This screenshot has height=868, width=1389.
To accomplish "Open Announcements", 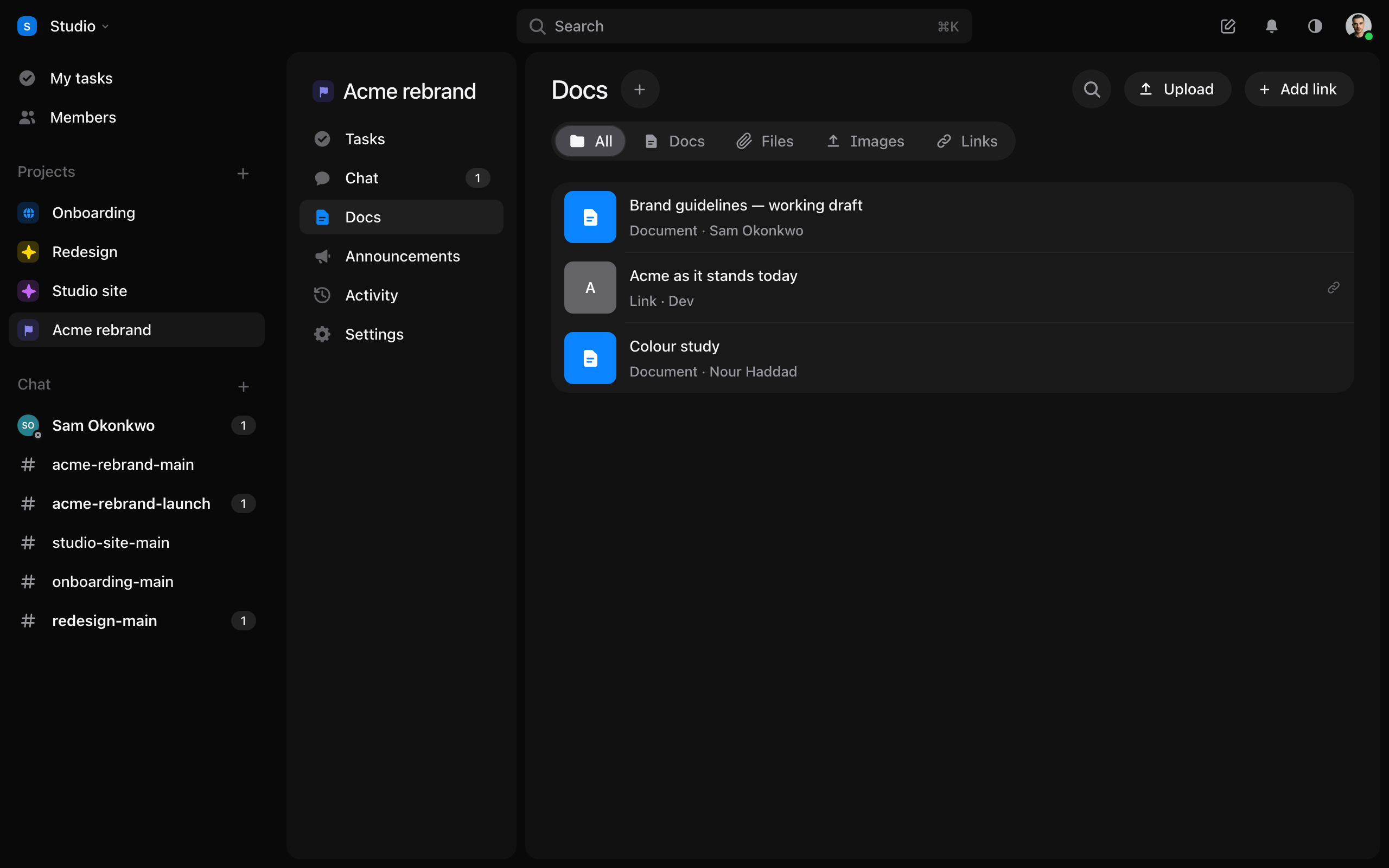I will point(401,256).
